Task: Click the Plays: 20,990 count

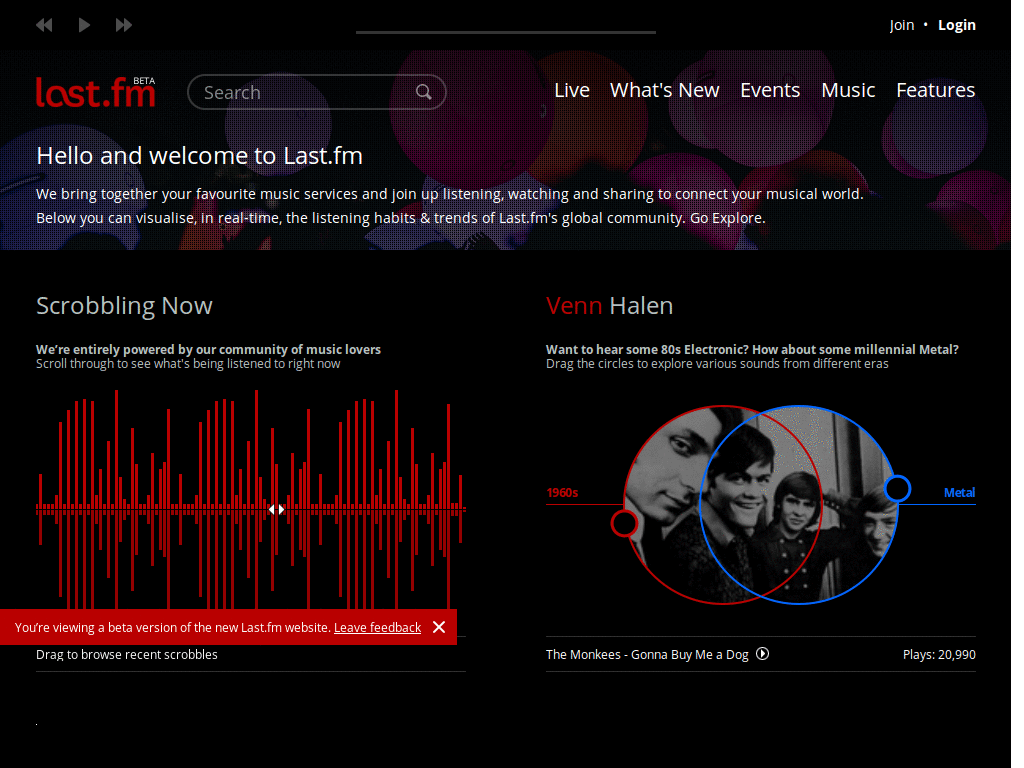Action: pos(939,654)
